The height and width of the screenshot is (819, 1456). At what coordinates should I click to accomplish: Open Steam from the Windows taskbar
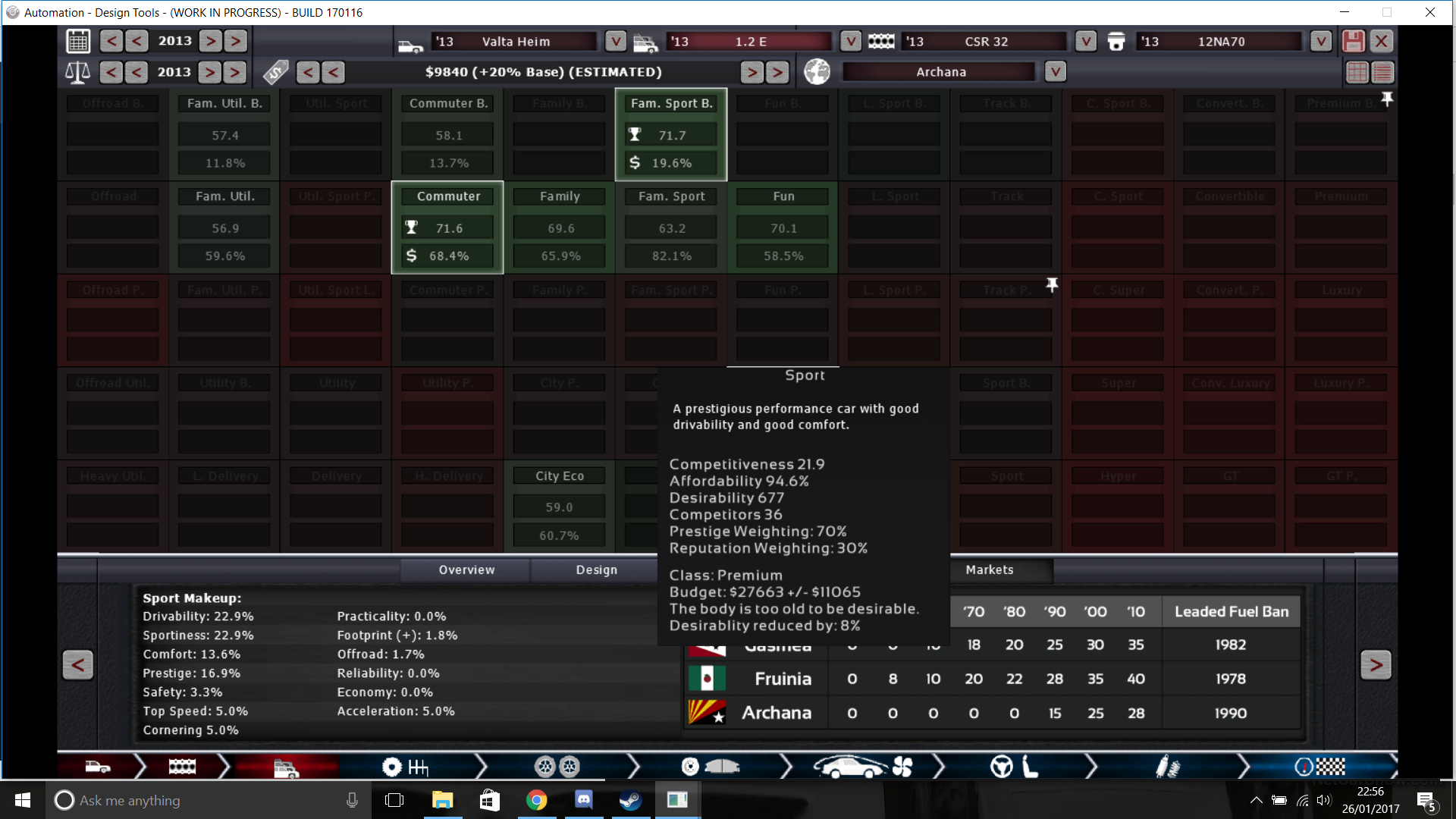630,800
